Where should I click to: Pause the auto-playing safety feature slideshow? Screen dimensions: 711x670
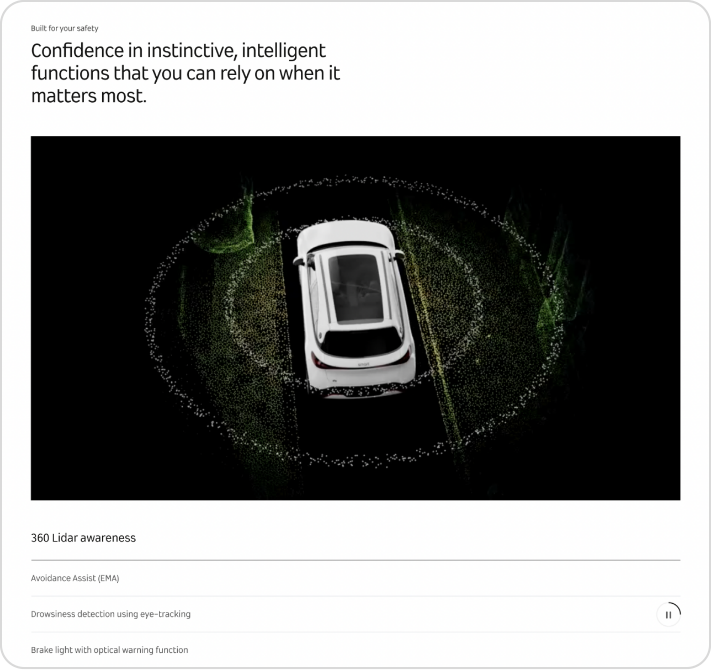[x=668, y=615]
